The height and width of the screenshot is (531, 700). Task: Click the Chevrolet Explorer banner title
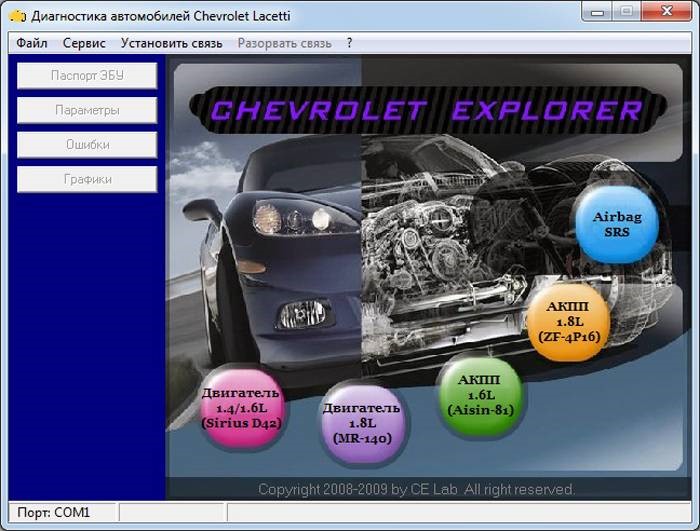click(x=427, y=109)
